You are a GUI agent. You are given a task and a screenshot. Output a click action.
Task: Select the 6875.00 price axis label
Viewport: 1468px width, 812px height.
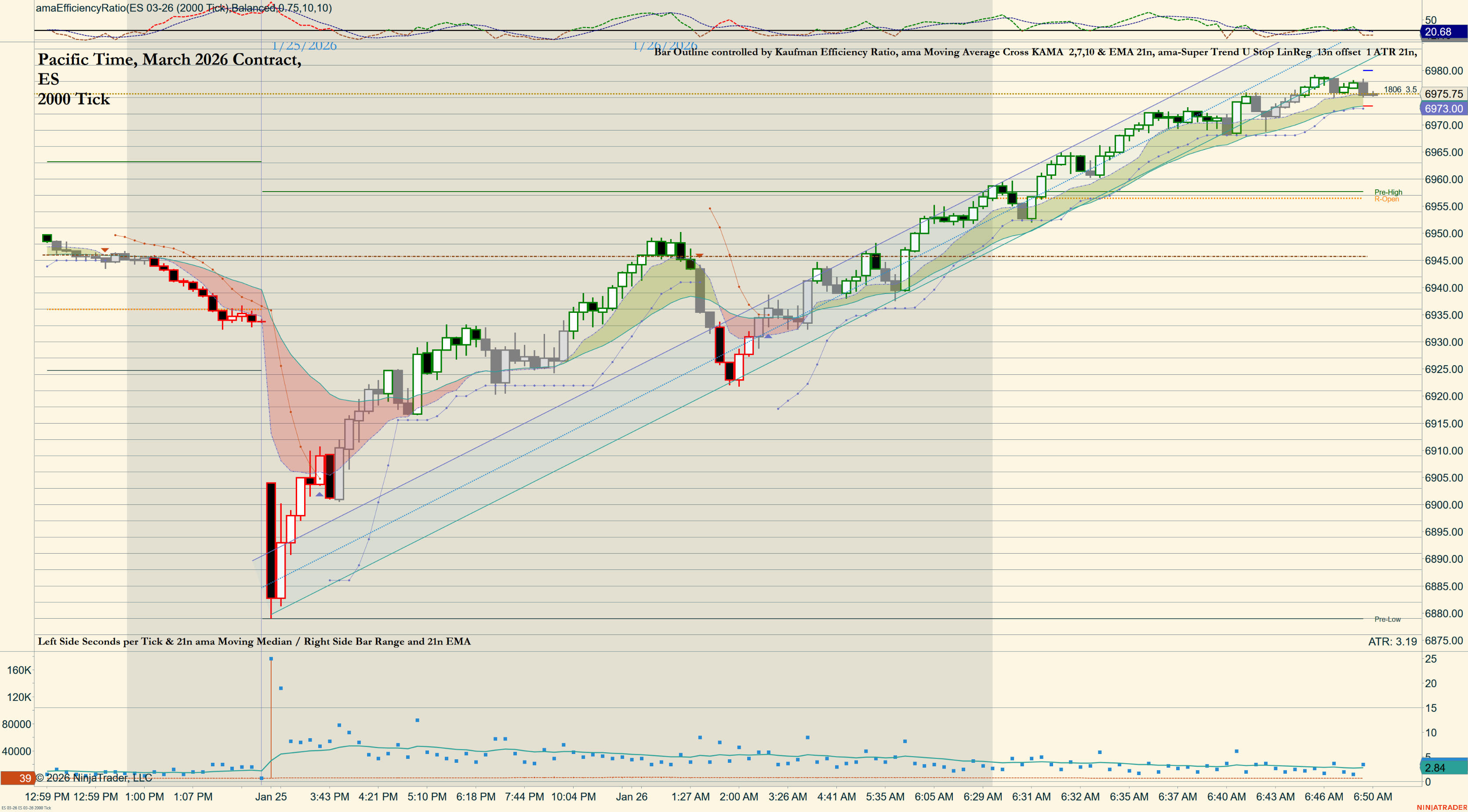1443,641
